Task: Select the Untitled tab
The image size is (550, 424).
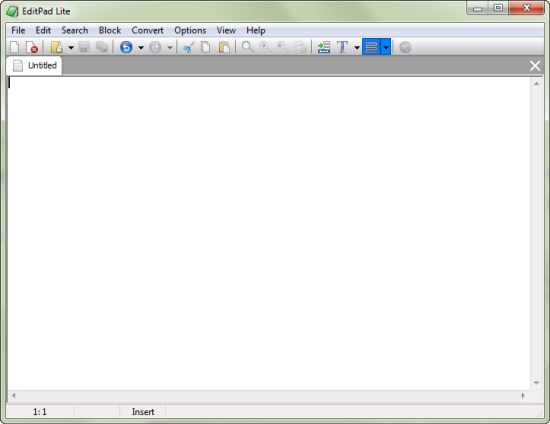Action: point(34,66)
